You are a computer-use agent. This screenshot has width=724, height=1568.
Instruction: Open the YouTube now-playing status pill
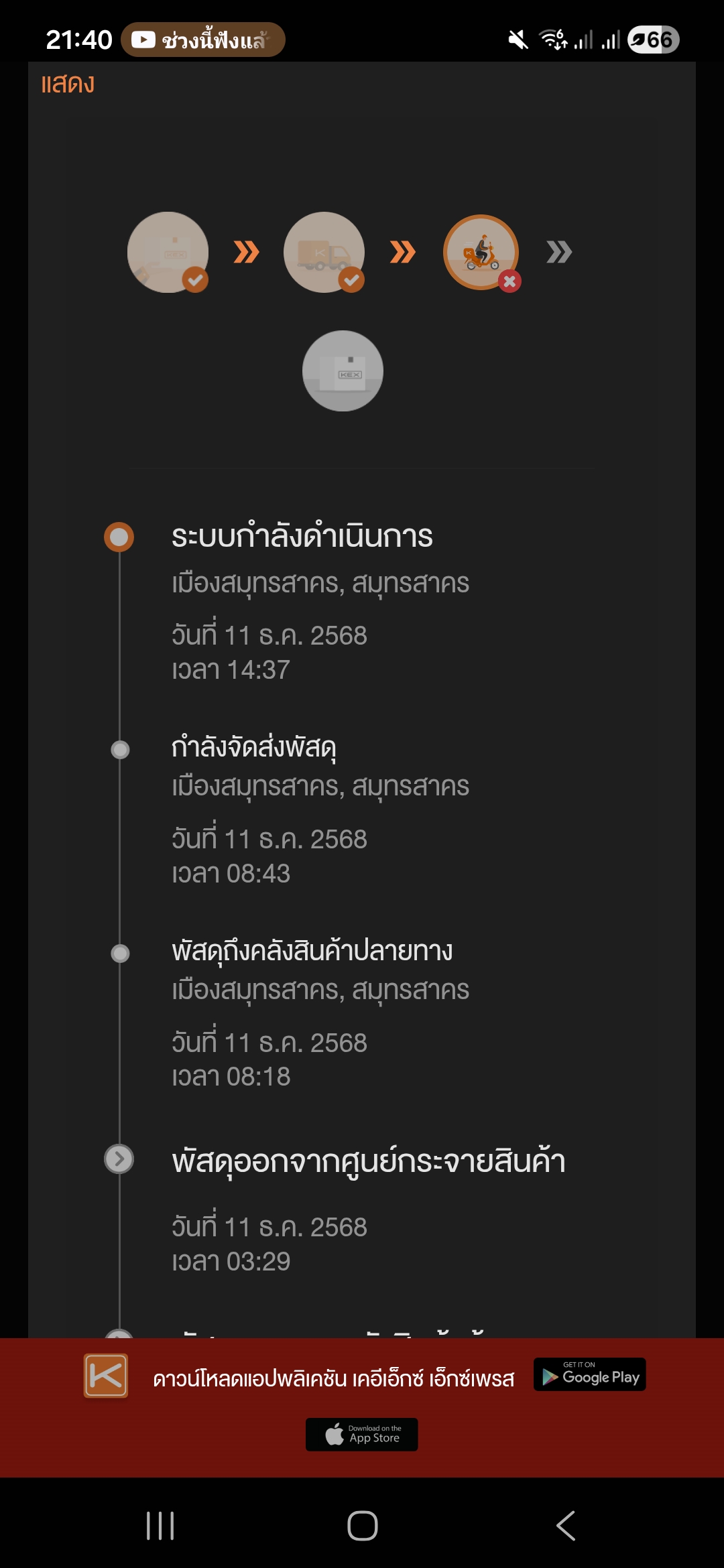(x=203, y=40)
